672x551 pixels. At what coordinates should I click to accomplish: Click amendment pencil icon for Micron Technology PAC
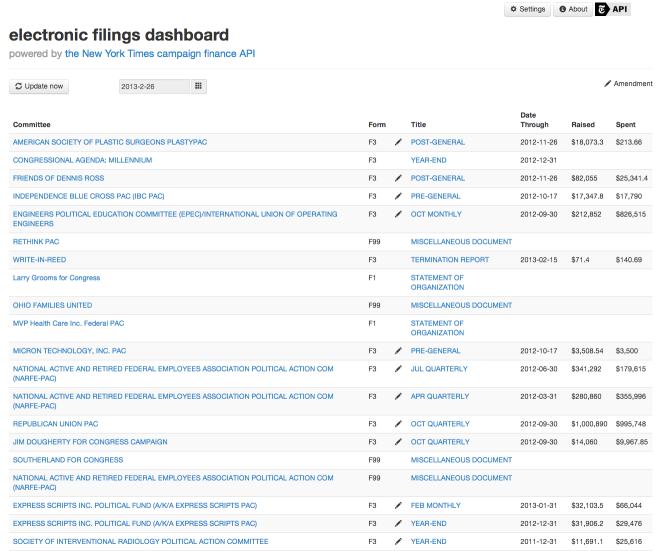coord(398,351)
